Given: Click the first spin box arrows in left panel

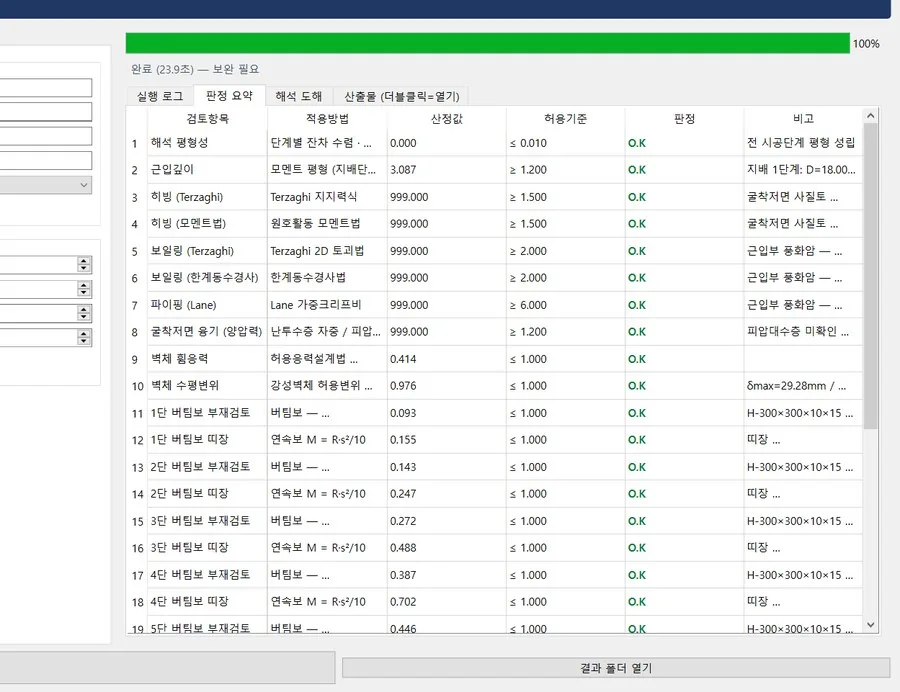Looking at the screenshot, I should 84,265.
